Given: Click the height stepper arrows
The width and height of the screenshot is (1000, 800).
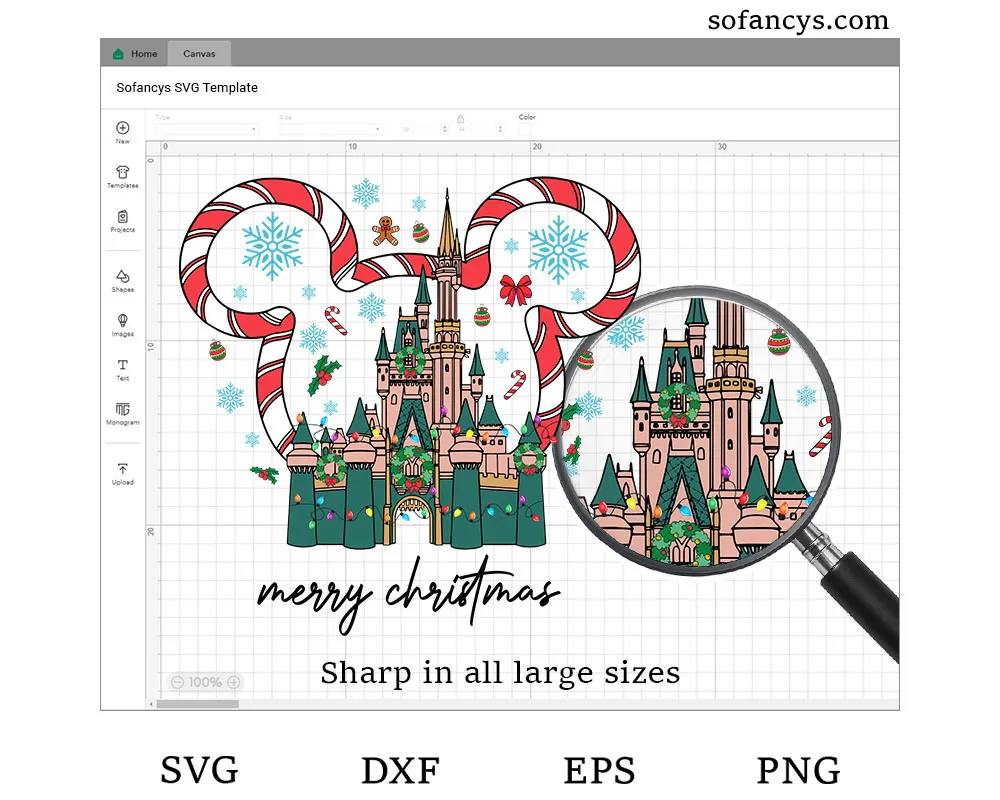Looking at the screenshot, I should coord(499,129).
